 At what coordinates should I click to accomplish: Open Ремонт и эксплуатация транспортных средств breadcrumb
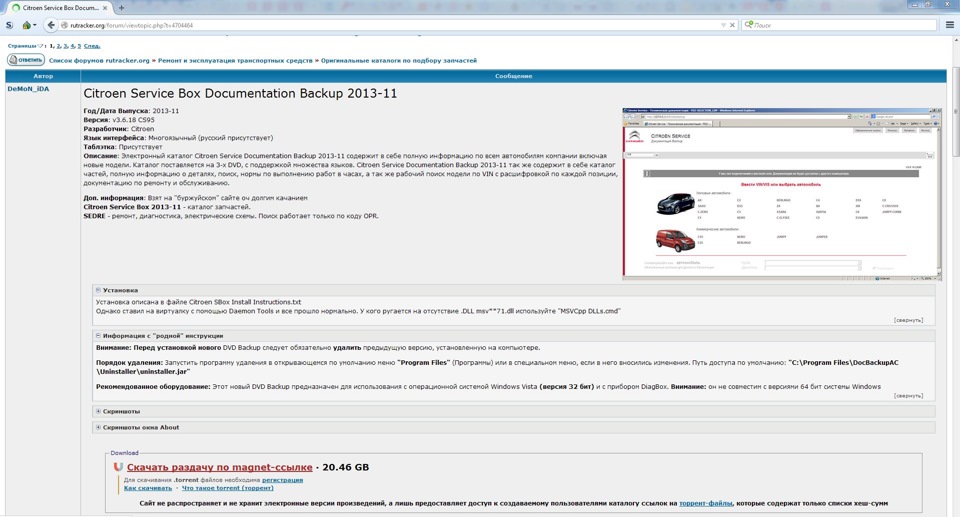point(235,61)
